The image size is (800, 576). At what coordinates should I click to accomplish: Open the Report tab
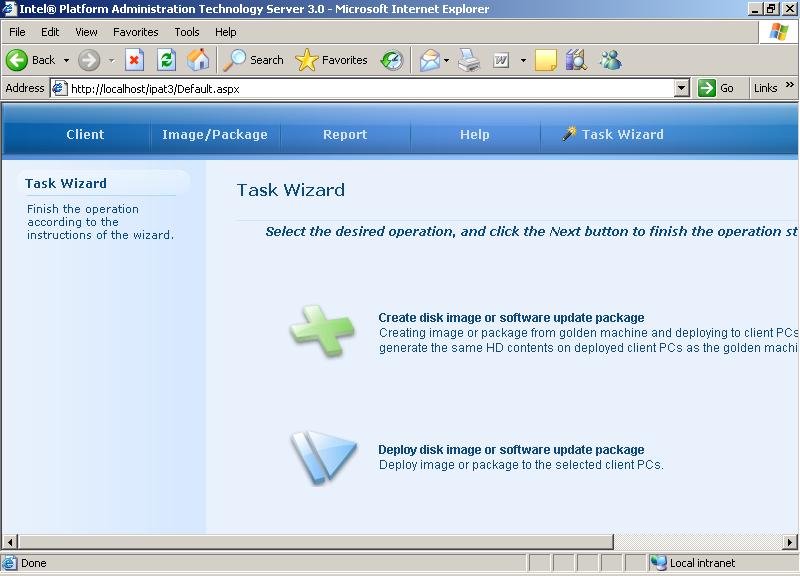(345, 134)
